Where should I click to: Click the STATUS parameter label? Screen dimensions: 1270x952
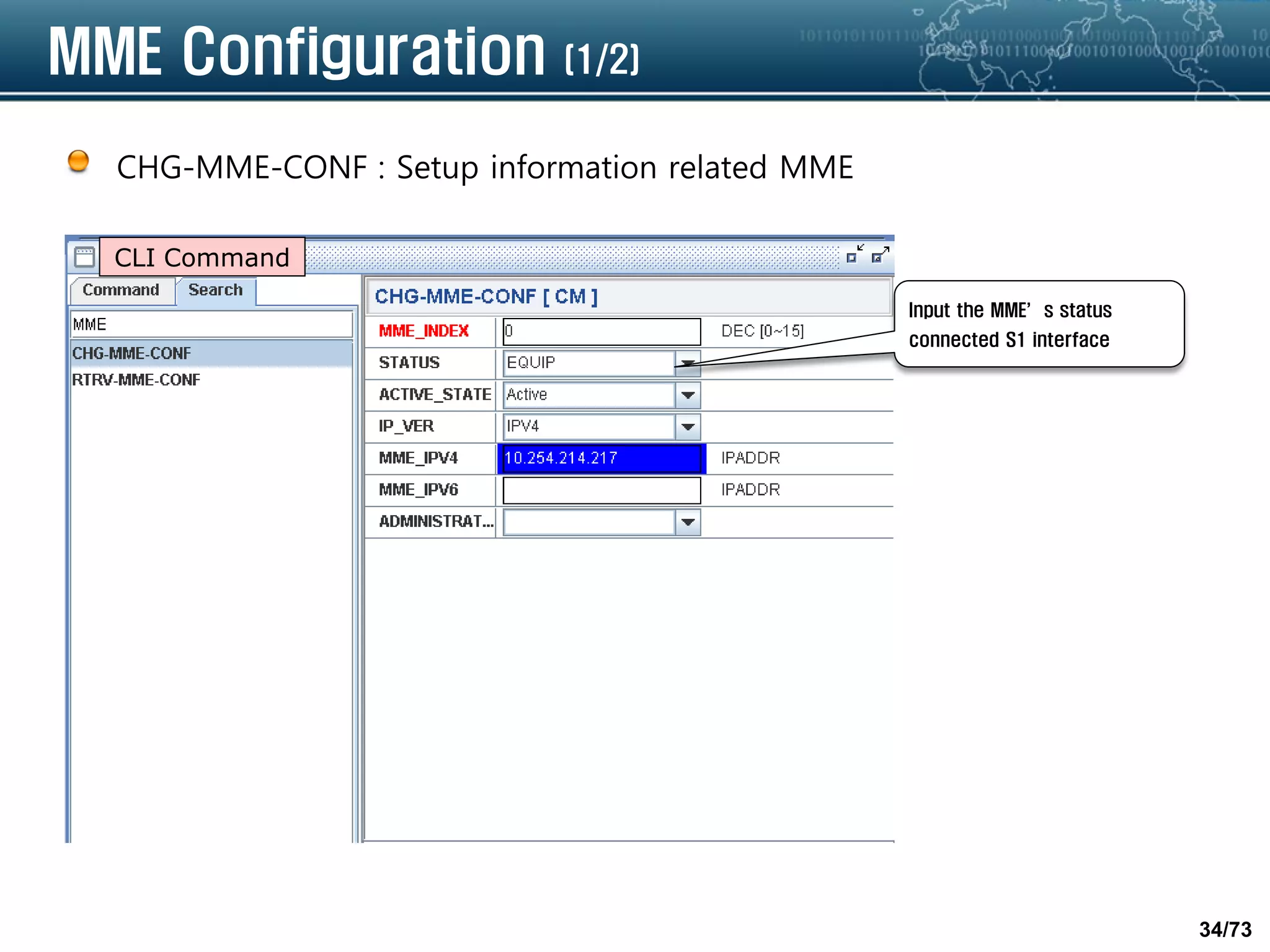coord(409,363)
